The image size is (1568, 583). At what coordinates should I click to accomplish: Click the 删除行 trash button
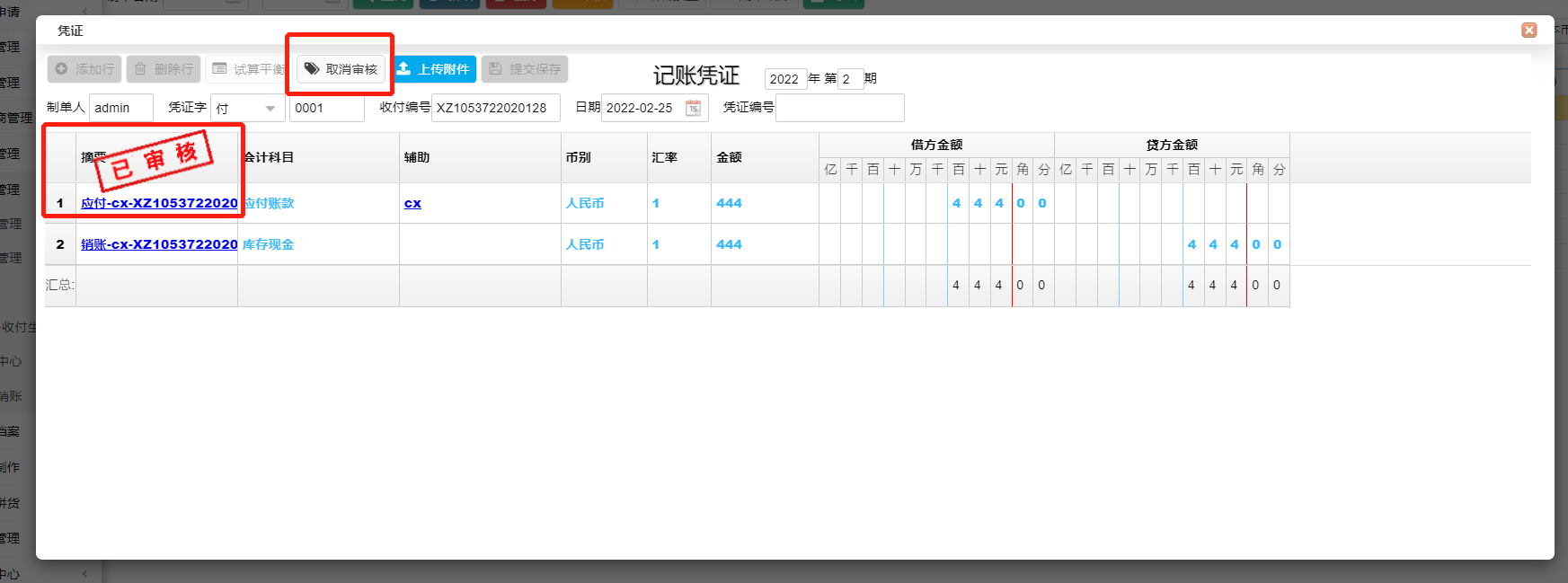pyautogui.click(x=164, y=69)
